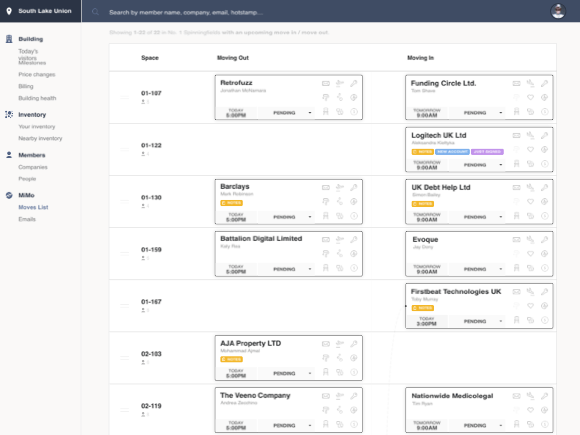Click space 02-119 row label
This screenshot has height=435, width=580.
(151, 406)
